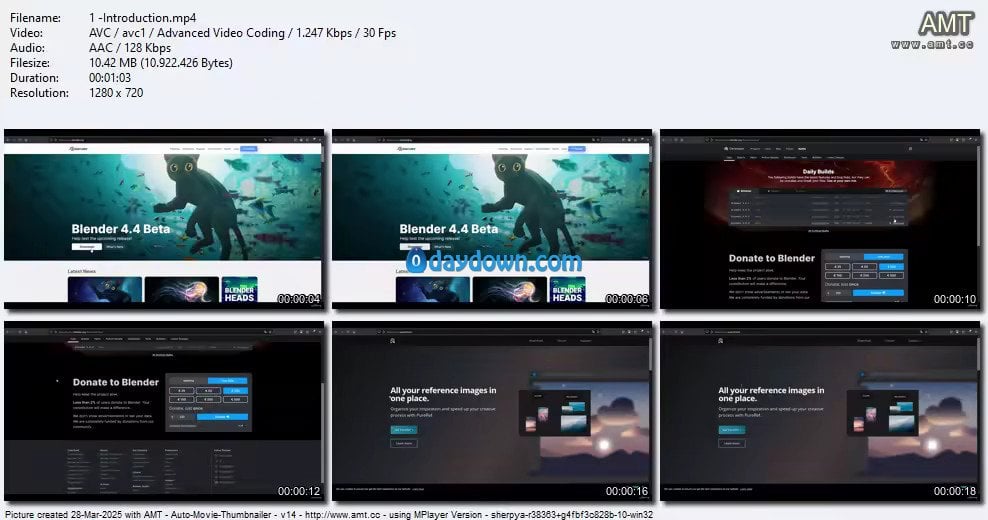Open the 00:00:12 video frame thumbnail
The width and height of the screenshot is (988, 520).
(164, 412)
